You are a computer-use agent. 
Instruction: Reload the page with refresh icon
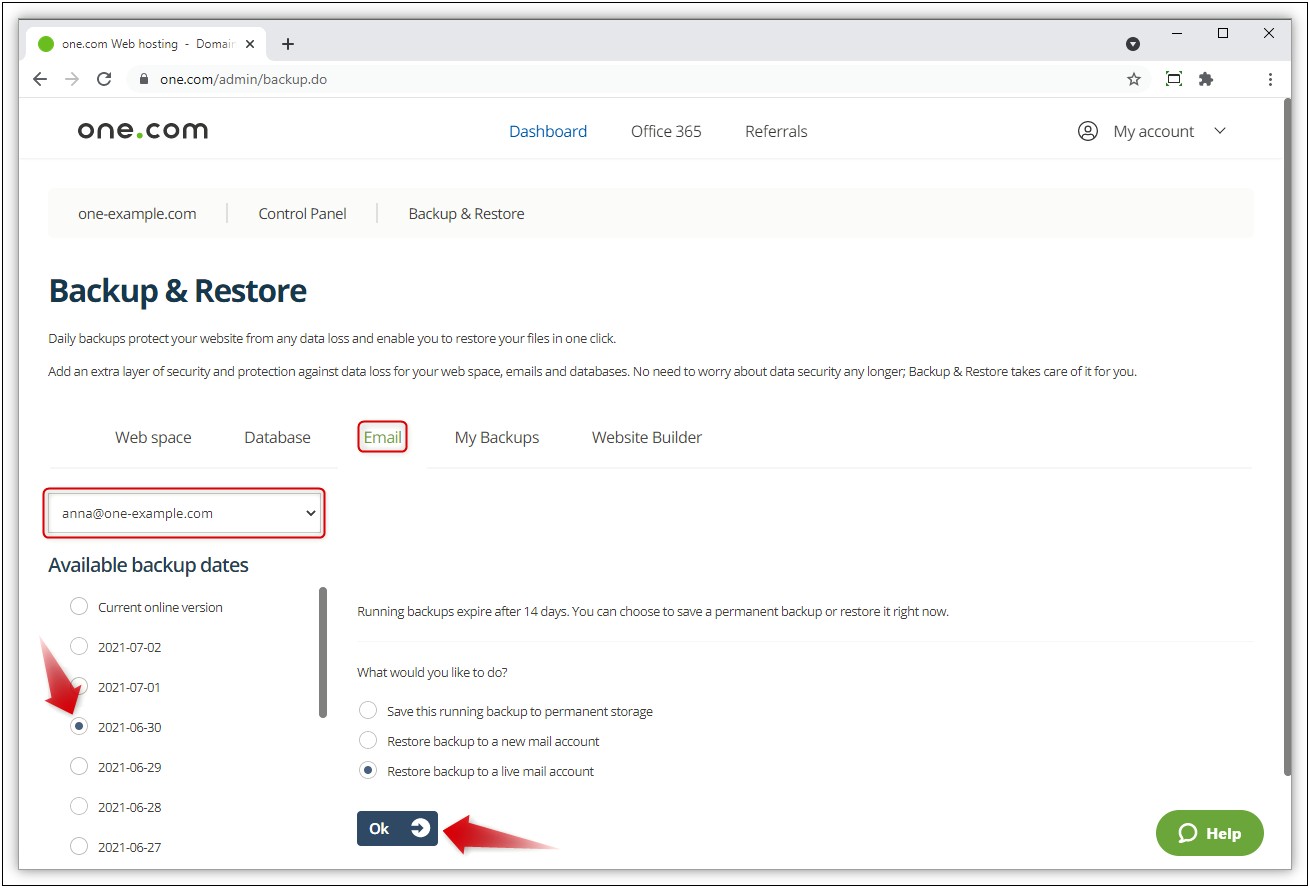tap(104, 79)
